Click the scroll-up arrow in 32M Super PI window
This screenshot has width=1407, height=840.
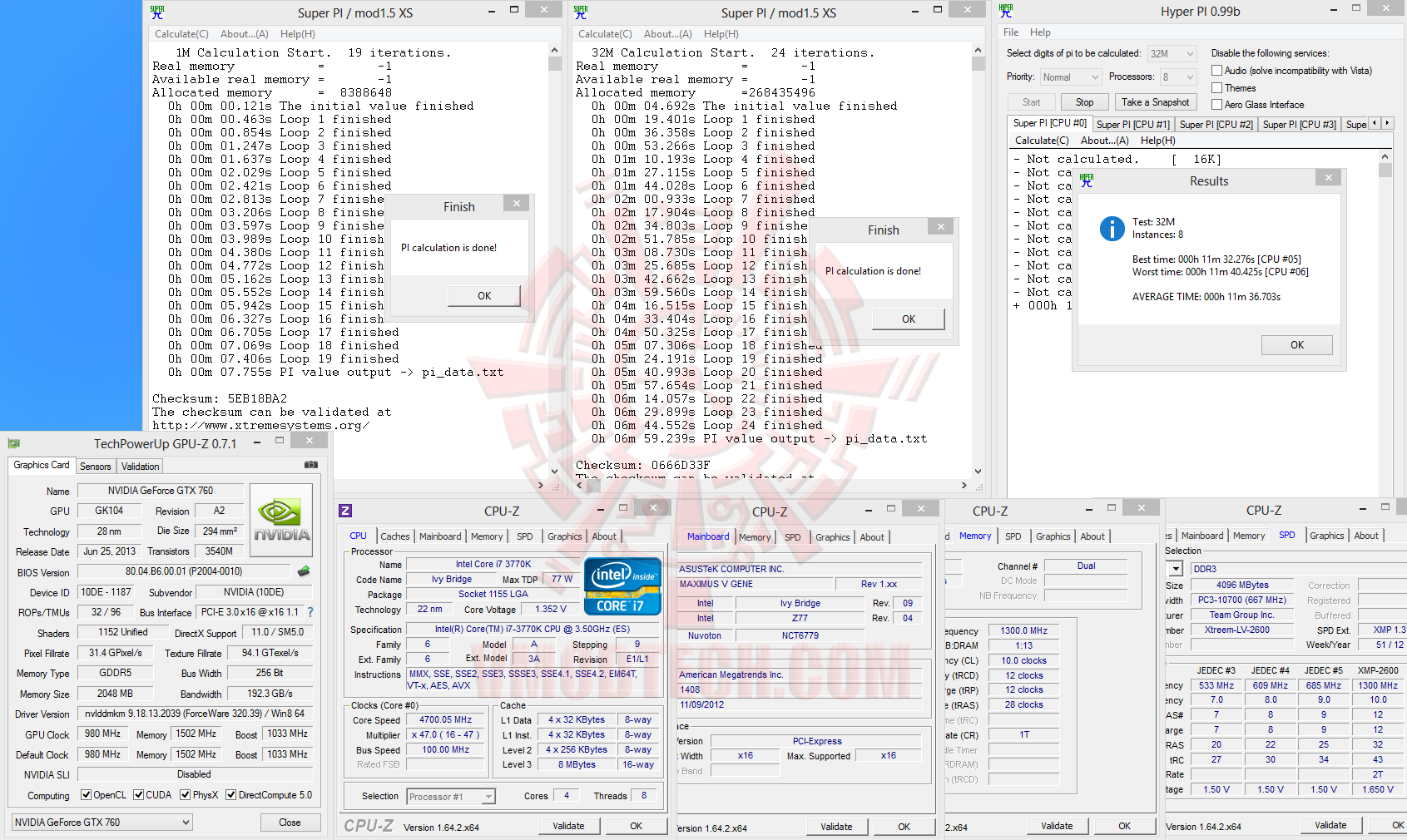coord(978,51)
